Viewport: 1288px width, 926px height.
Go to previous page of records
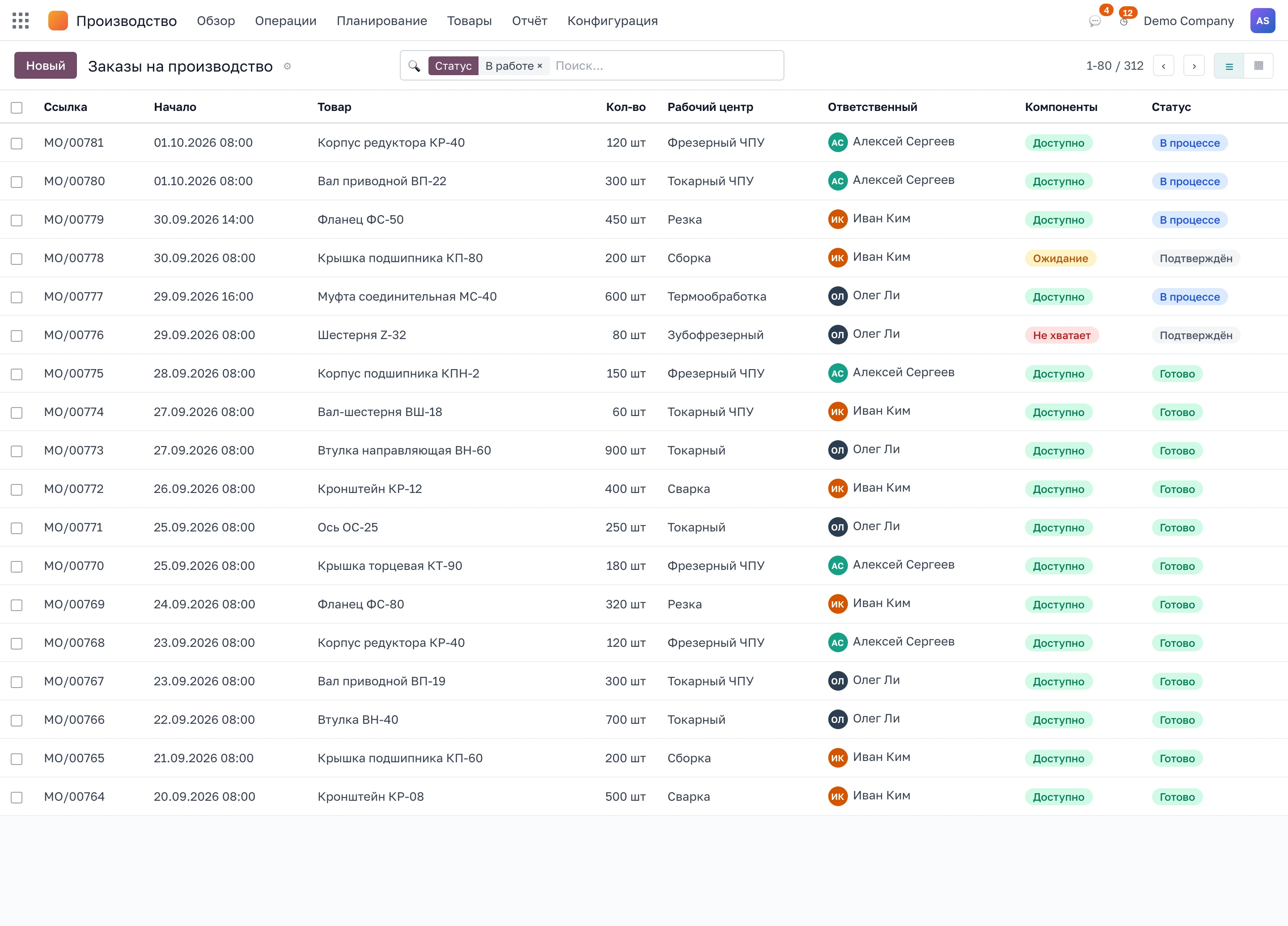pos(1164,66)
